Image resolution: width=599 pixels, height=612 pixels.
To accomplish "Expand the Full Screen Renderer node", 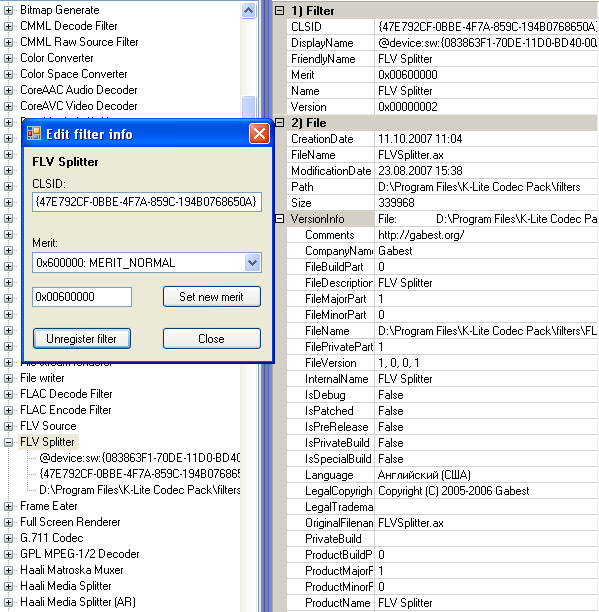I will pos(8,522).
